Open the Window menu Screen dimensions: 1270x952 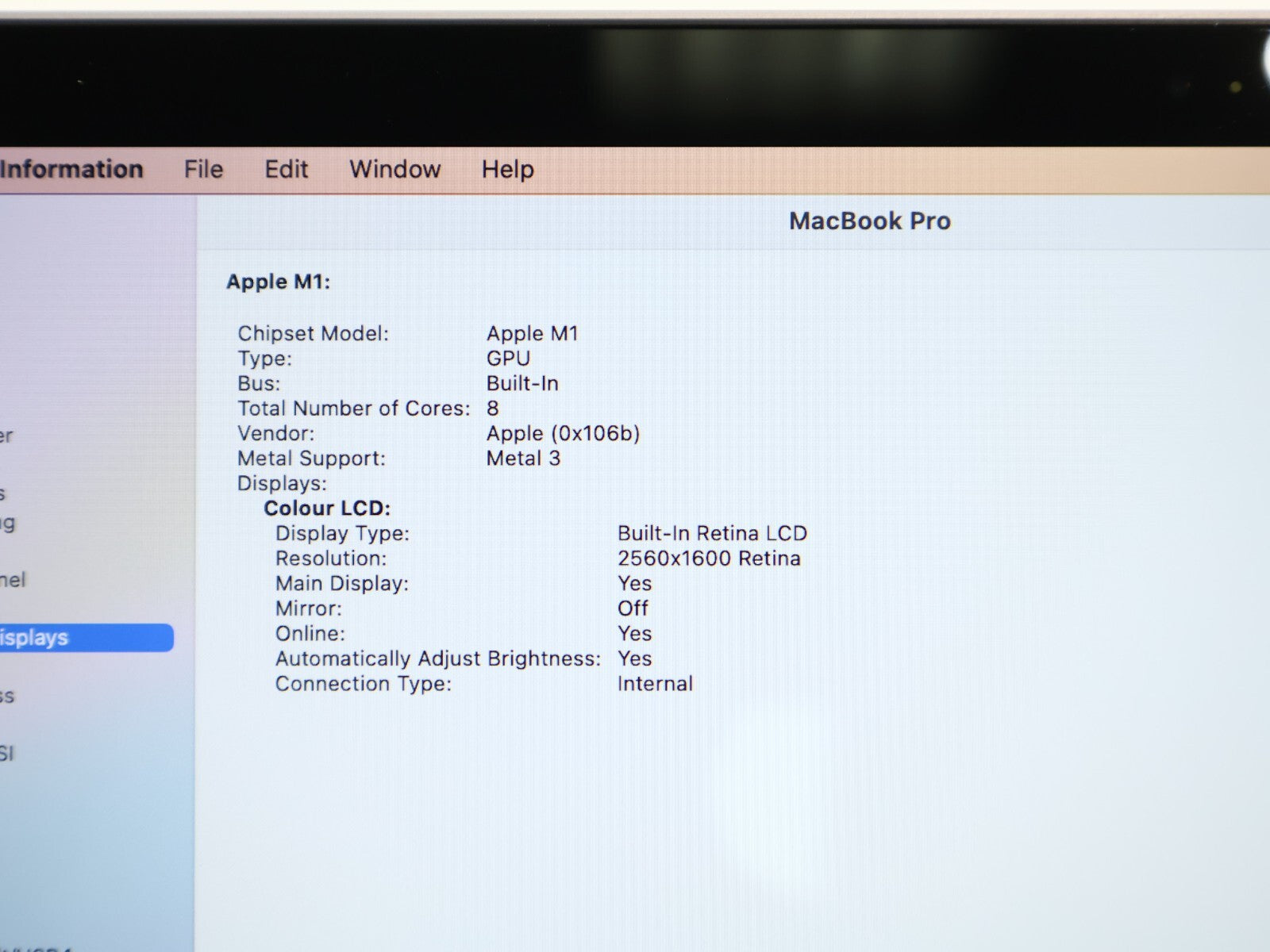394,169
